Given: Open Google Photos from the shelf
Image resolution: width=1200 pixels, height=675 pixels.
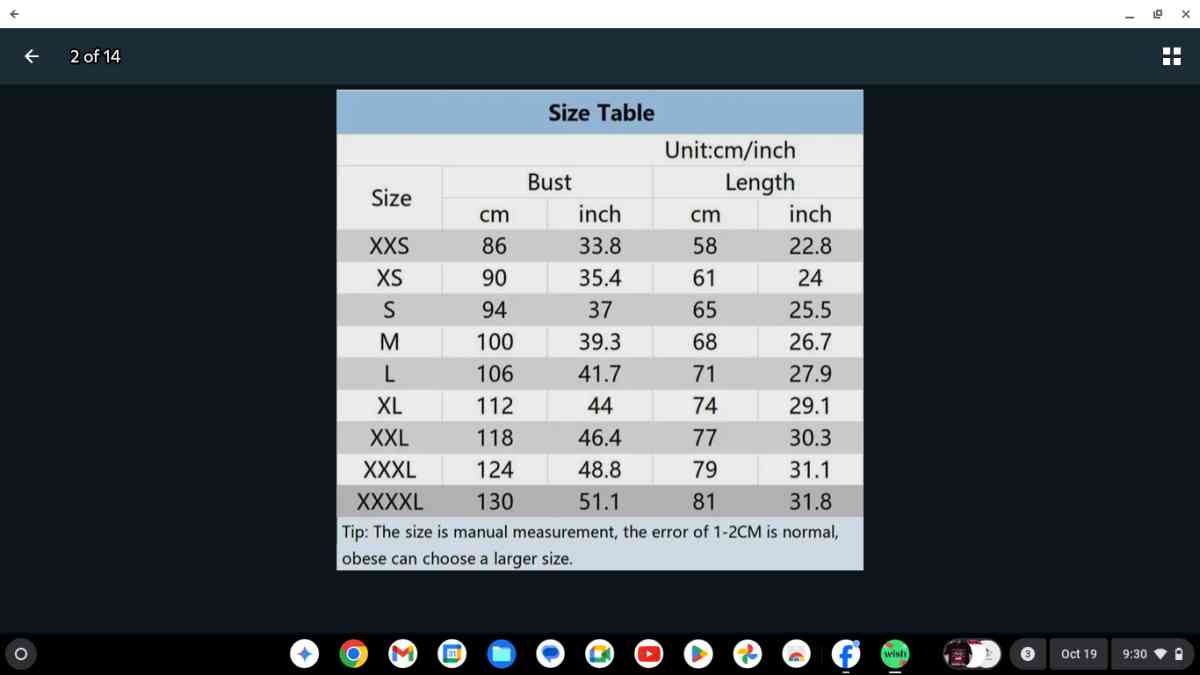Looking at the screenshot, I should [x=747, y=654].
